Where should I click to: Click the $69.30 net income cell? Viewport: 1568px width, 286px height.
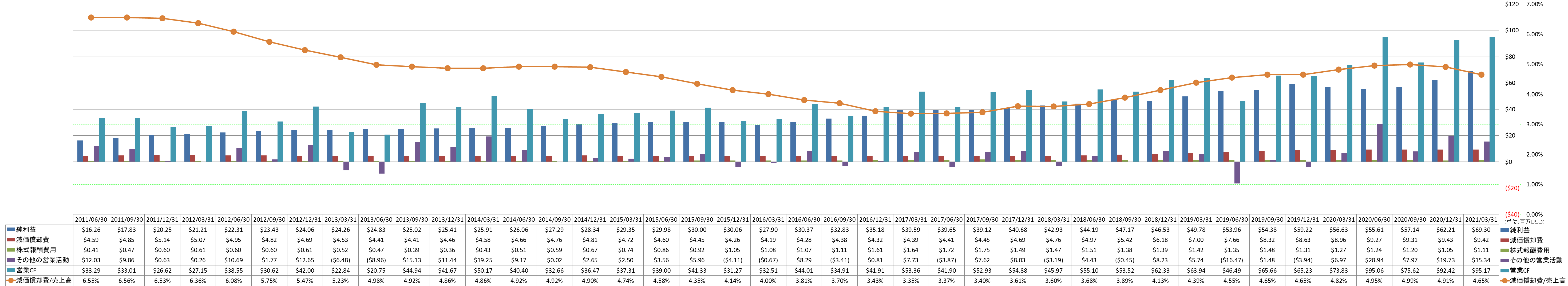(1481, 230)
